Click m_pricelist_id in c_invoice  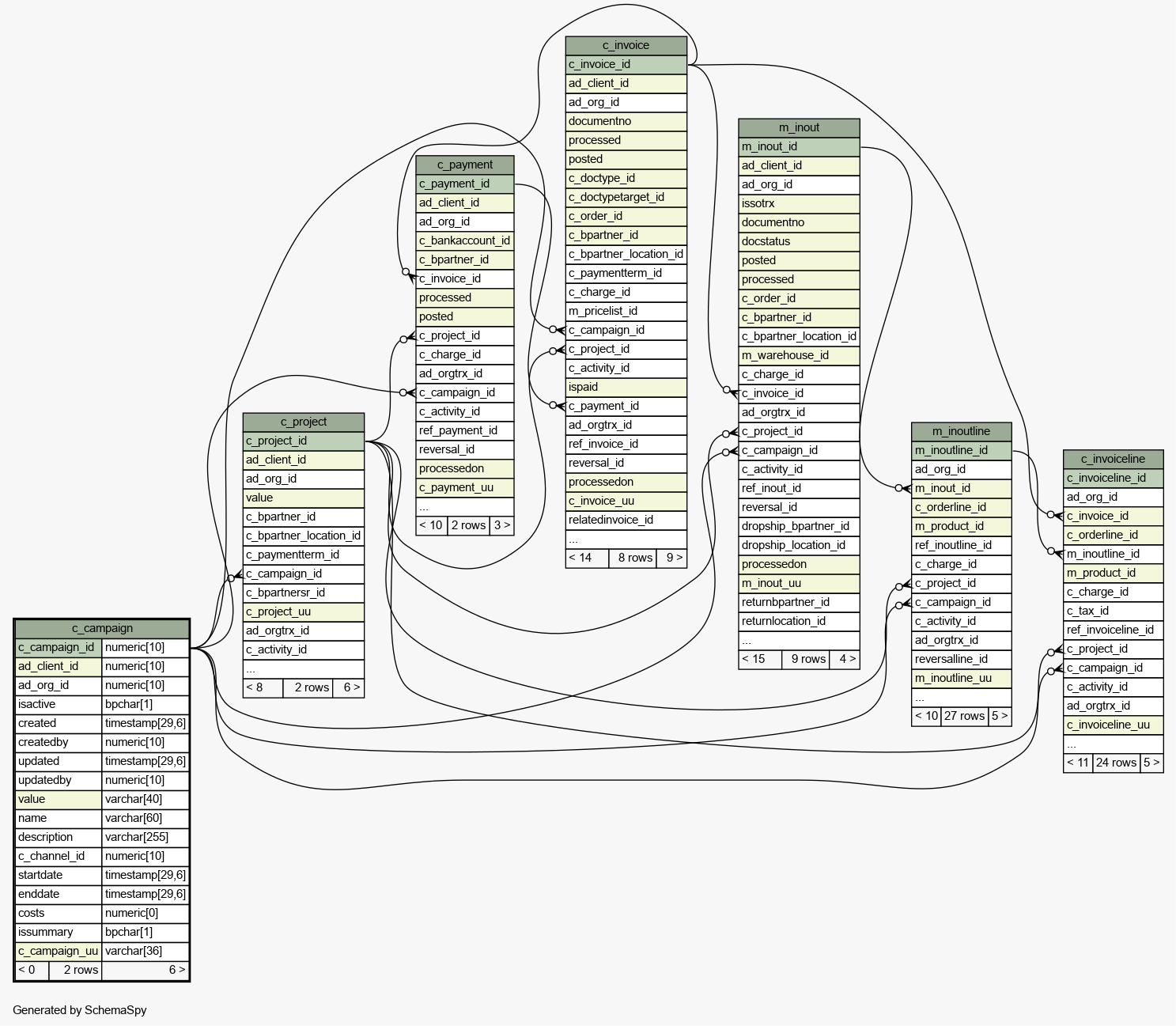pyautogui.click(x=626, y=311)
